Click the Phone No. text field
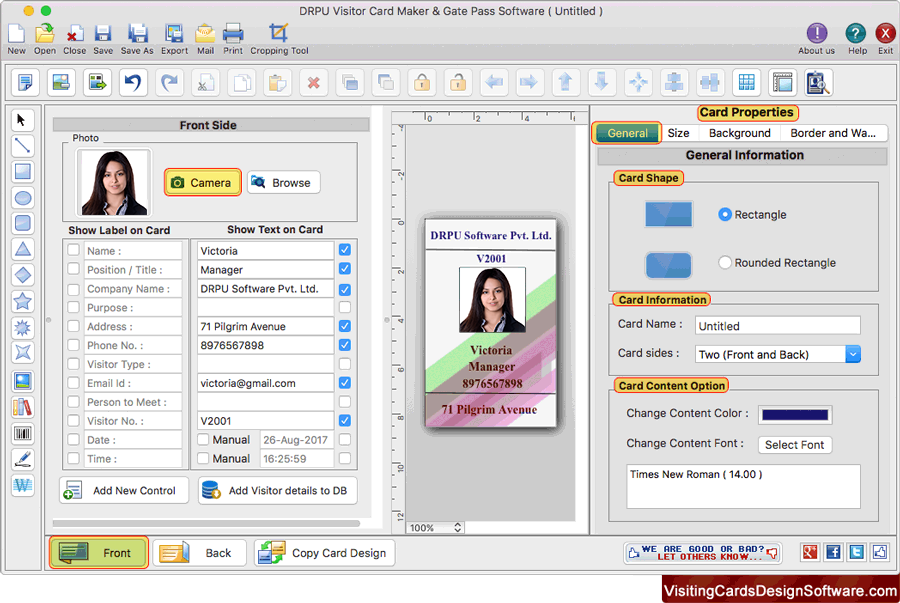Screen dimensions: 900x603 [266, 345]
